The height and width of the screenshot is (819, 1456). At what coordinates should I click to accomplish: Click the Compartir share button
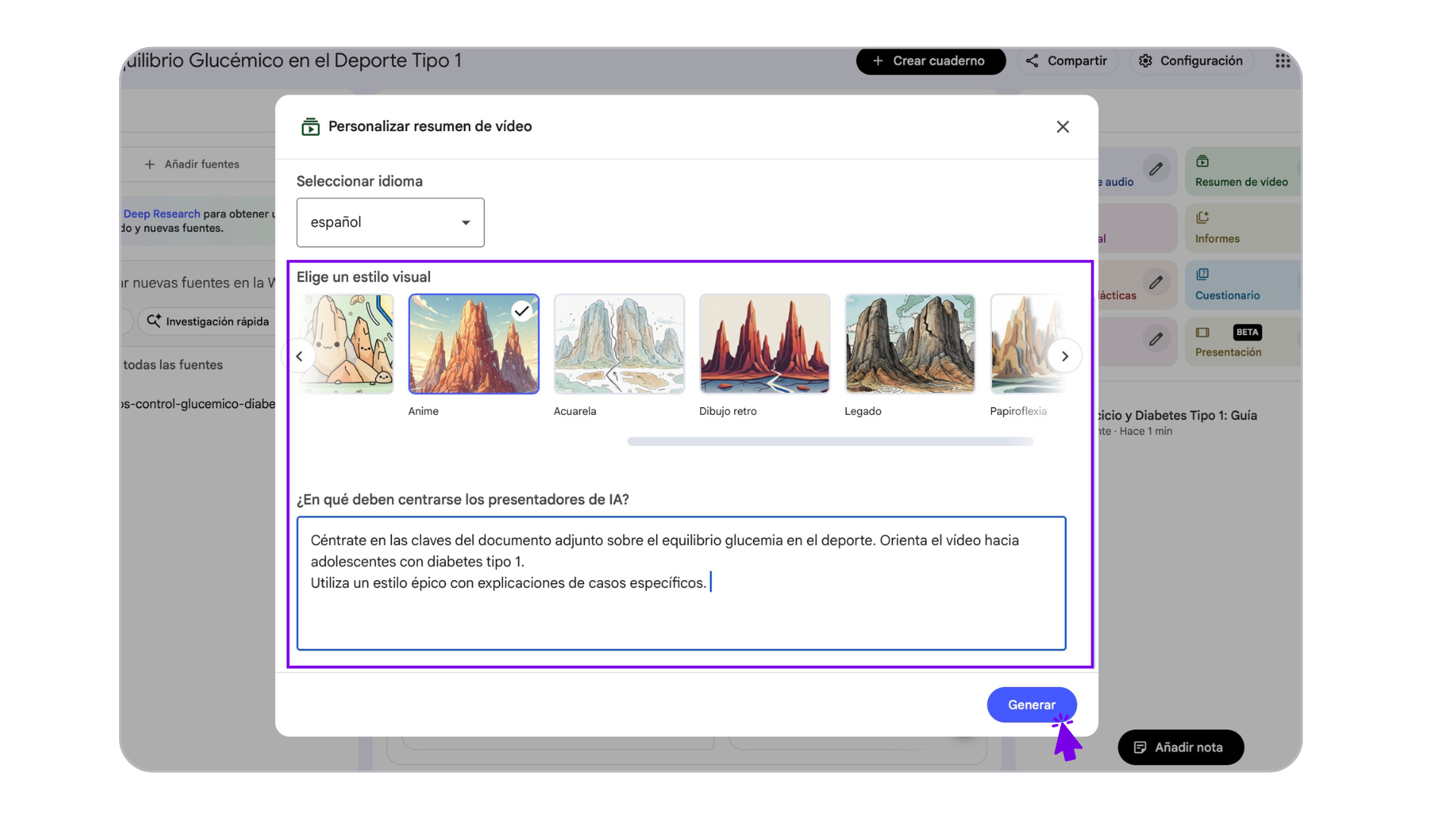click(1067, 61)
